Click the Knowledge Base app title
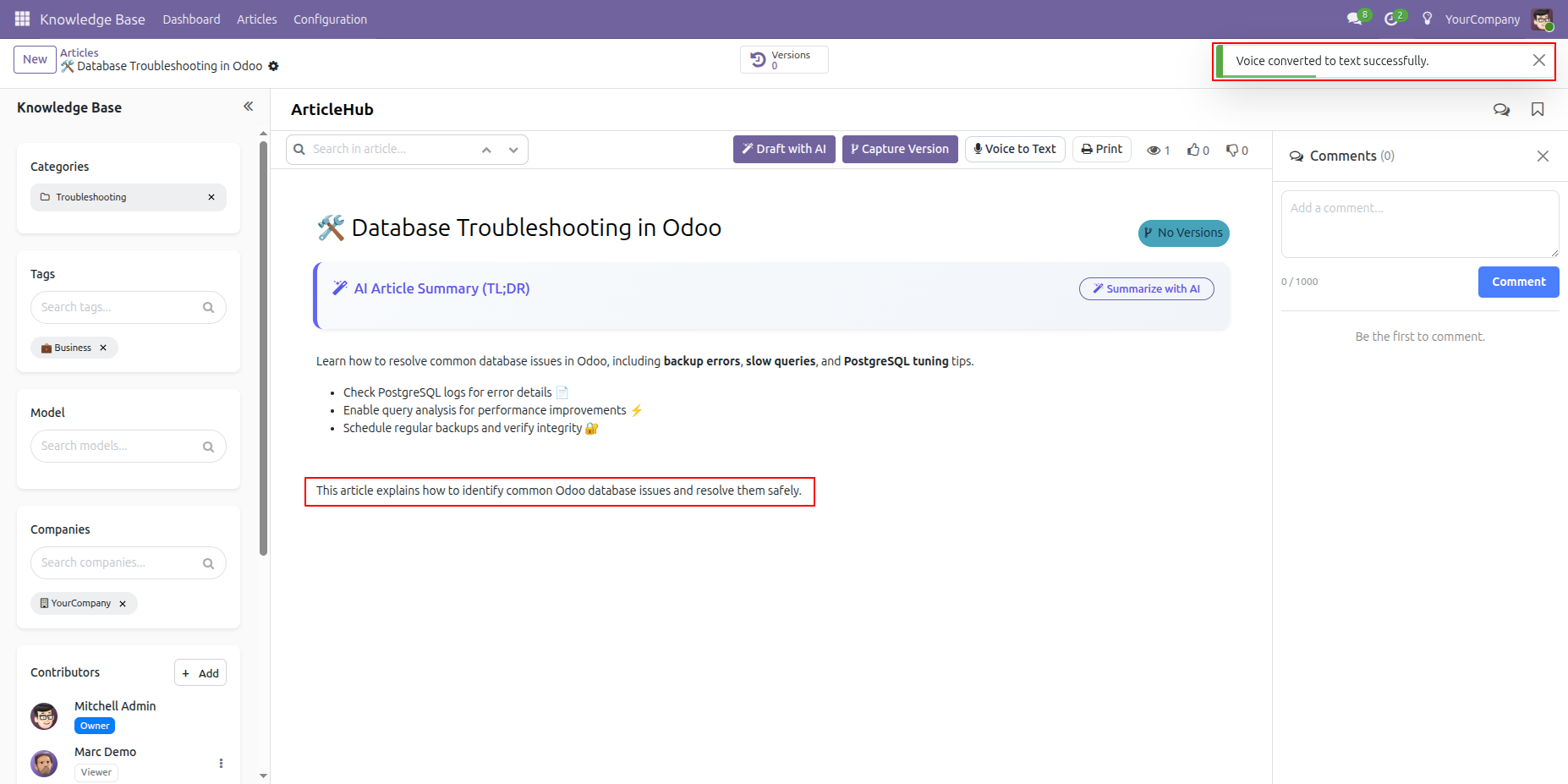Viewport: 1568px width, 784px height. pos(92,19)
